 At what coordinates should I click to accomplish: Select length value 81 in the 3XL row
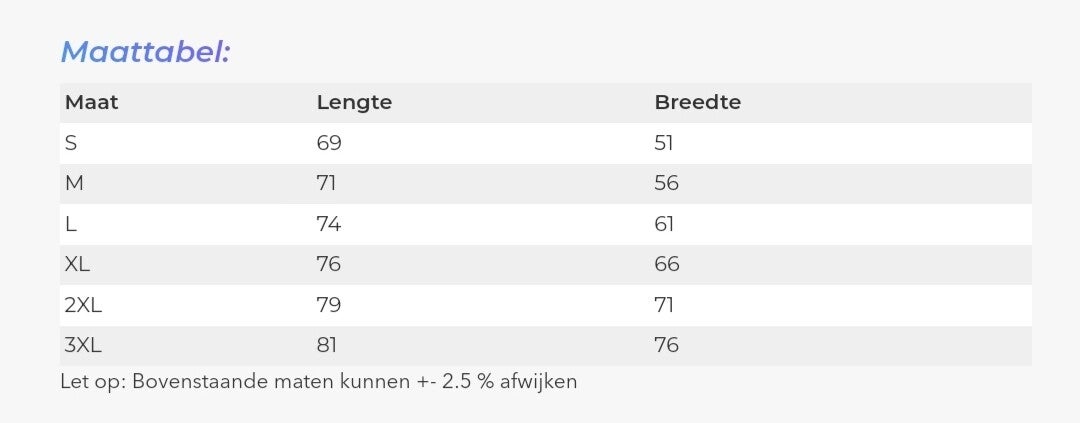(x=327, y=346)
